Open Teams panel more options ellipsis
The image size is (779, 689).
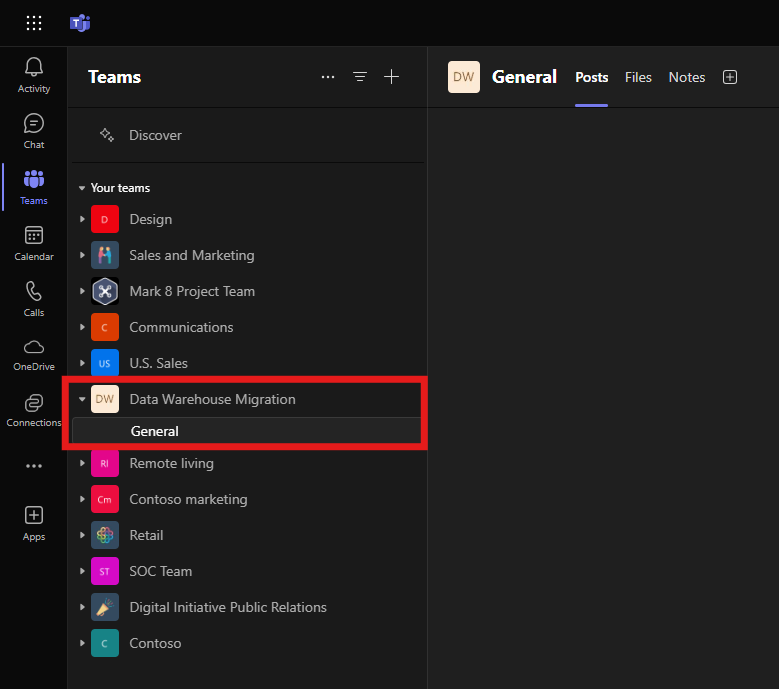(x=328, y=77)
